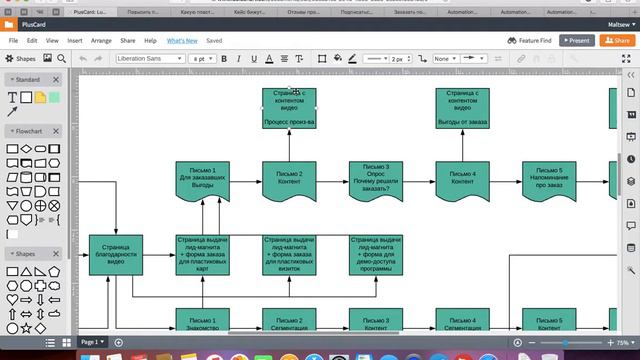Open the layers dock icon
This screenshot has height=360, width=640.
(631, 181)
